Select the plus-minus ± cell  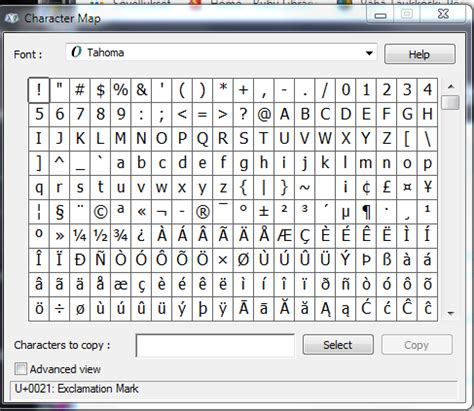(264, 212)
